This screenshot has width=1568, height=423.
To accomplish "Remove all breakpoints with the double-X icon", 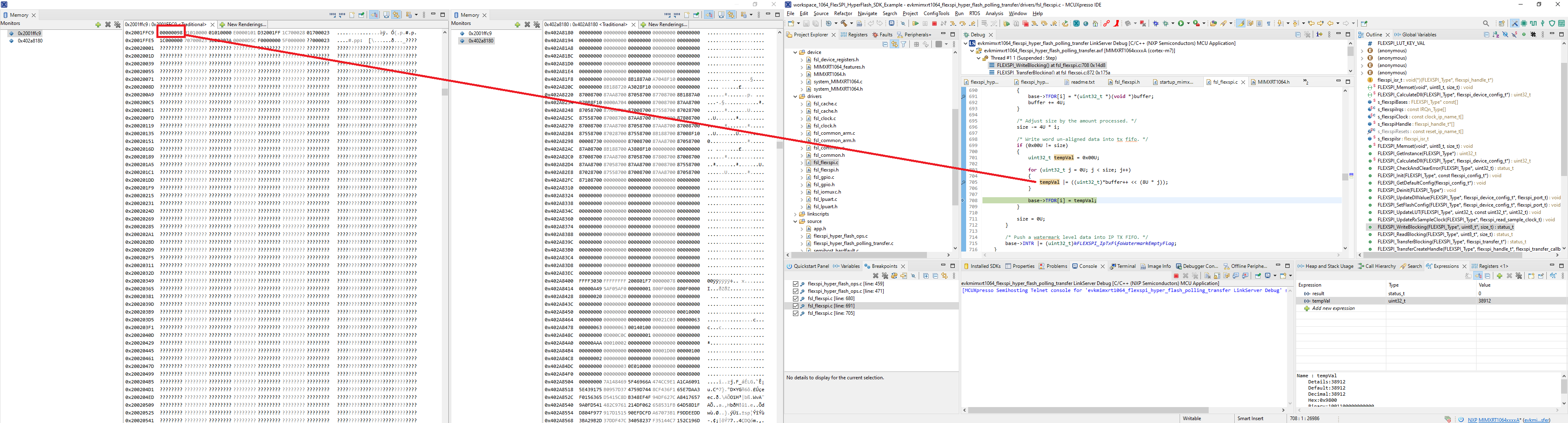I will pyautogui.click(x=886, y=276).
